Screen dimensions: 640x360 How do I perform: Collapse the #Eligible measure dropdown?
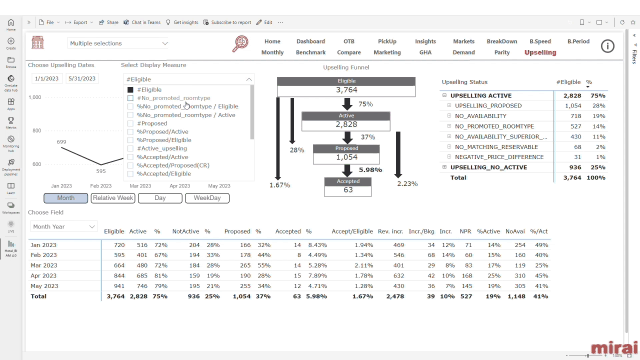249,79
